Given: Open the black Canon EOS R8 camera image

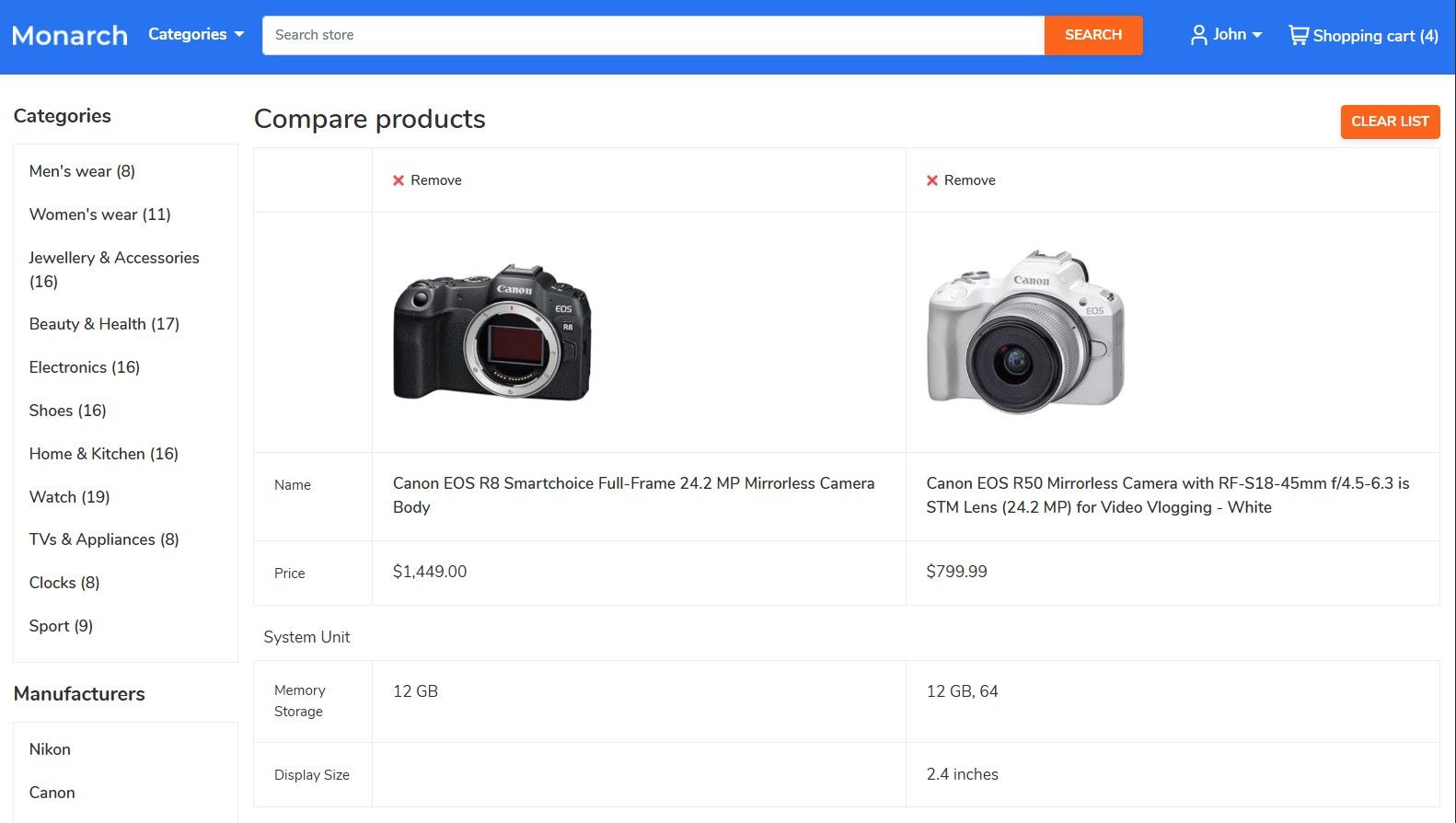Looking at the screenshot, I should [x=492, y=332].
